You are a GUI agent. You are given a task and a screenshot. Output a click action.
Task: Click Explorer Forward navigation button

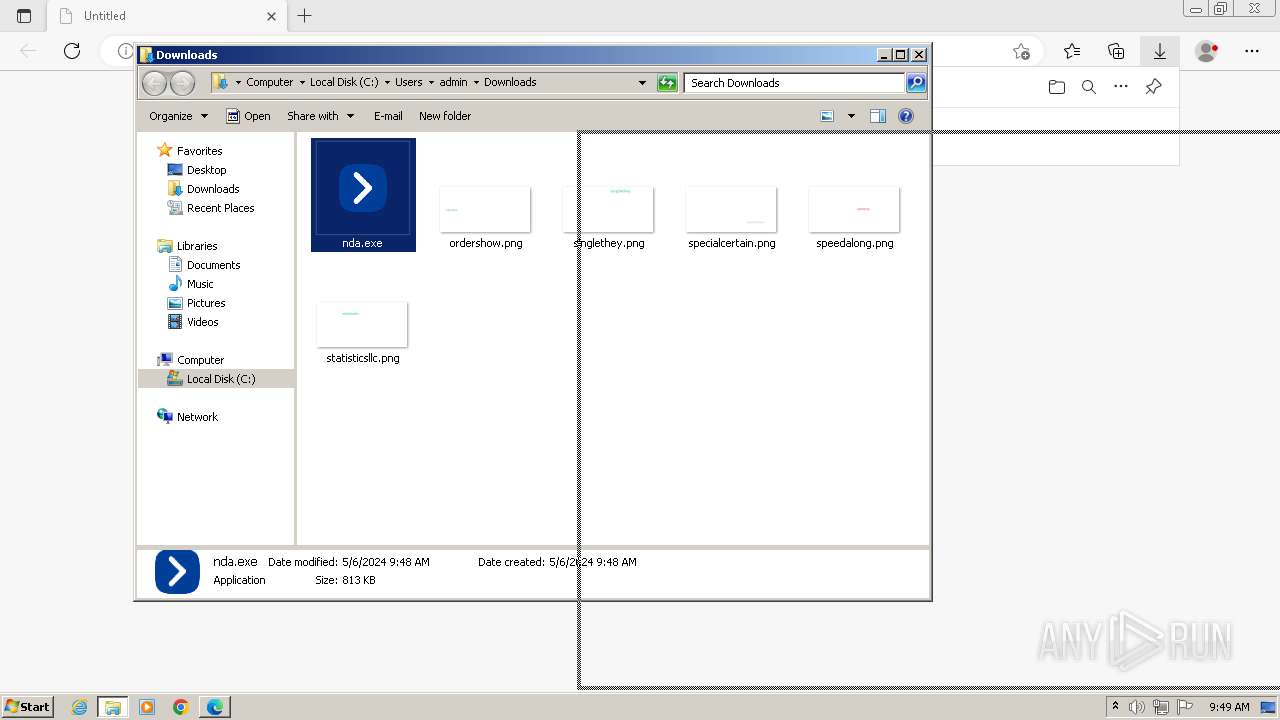(x=182, y=83)
